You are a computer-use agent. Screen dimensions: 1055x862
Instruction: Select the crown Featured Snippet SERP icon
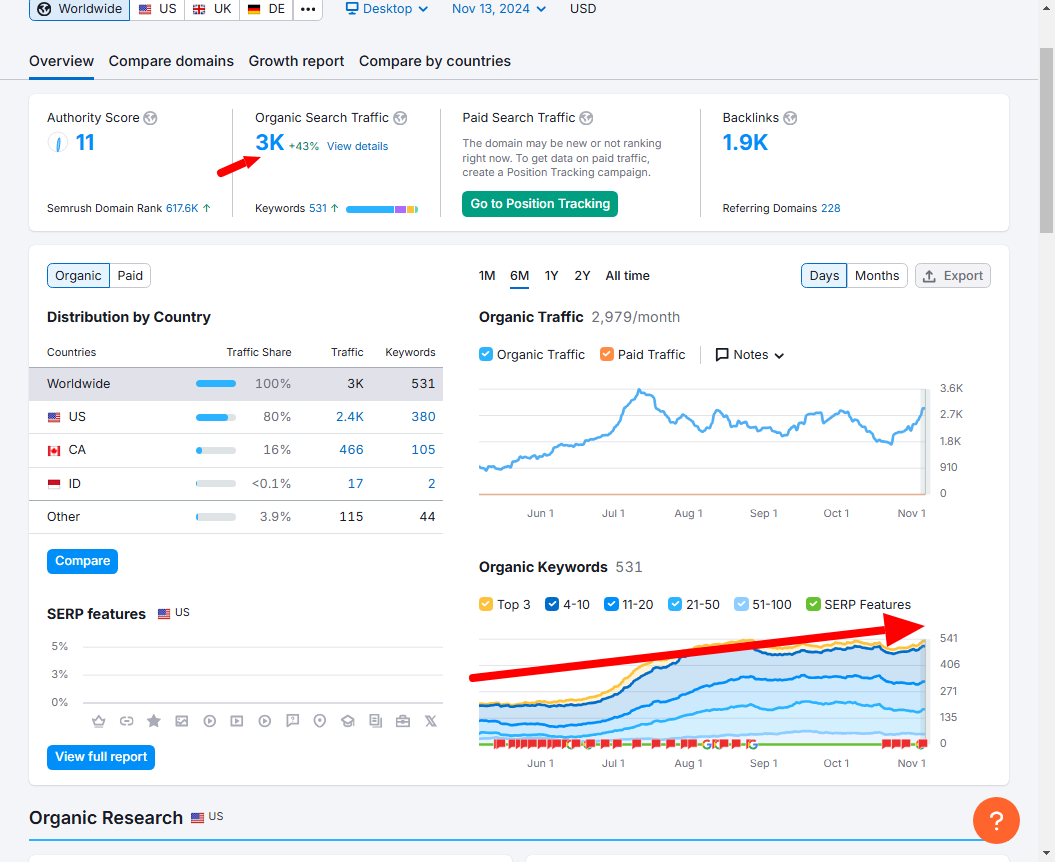click(99, 721)
